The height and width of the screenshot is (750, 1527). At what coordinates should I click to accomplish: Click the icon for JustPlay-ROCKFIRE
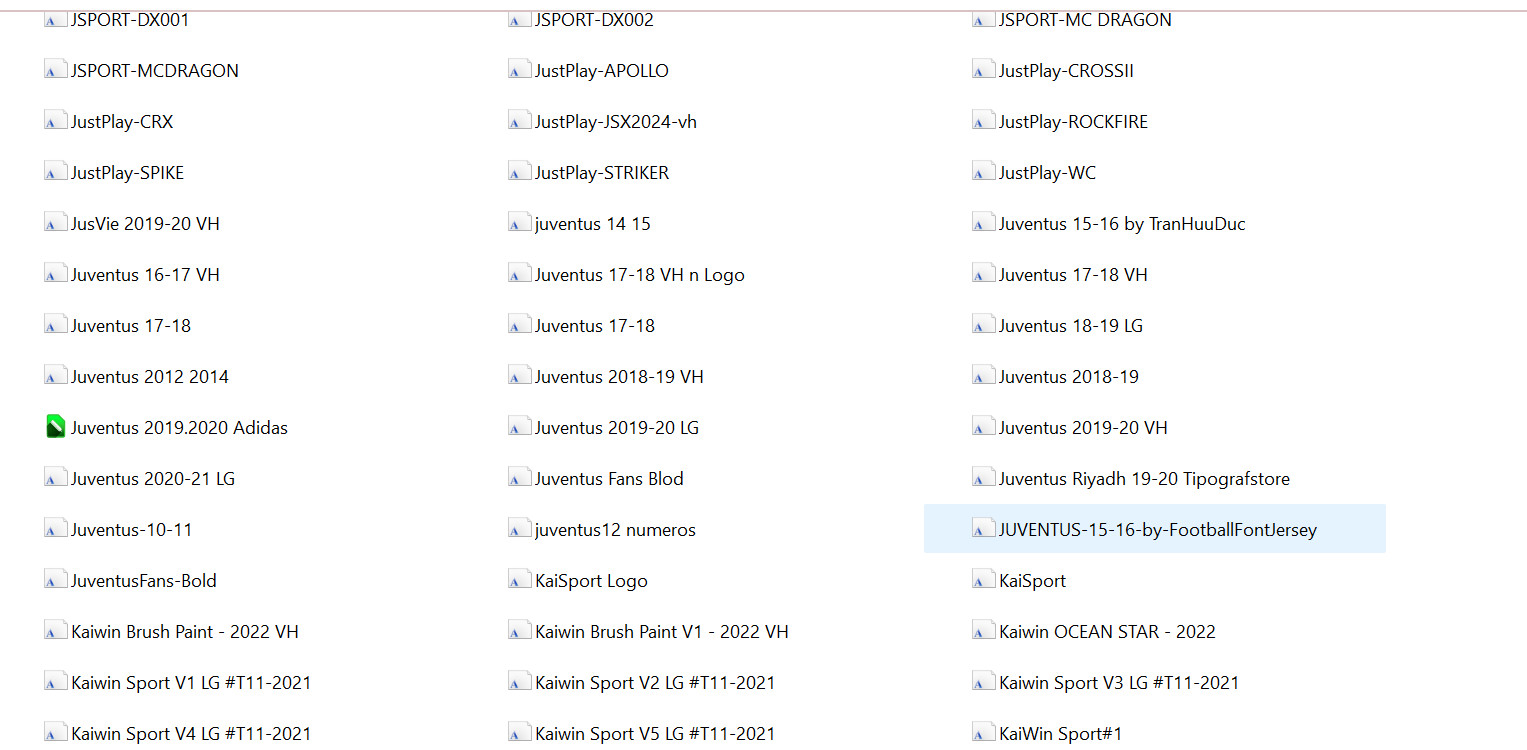[984, 121]
